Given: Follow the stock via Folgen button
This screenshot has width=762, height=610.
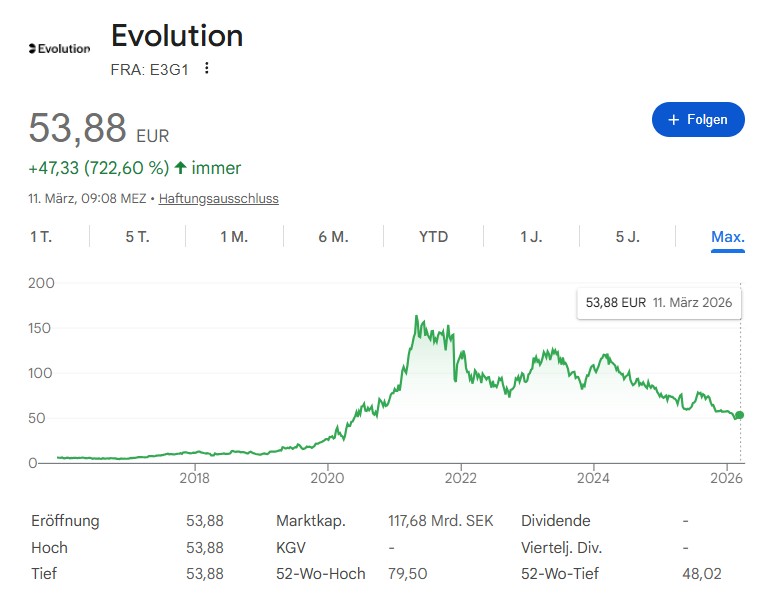Looking at the screenshot, I should [x=698, y=119].
